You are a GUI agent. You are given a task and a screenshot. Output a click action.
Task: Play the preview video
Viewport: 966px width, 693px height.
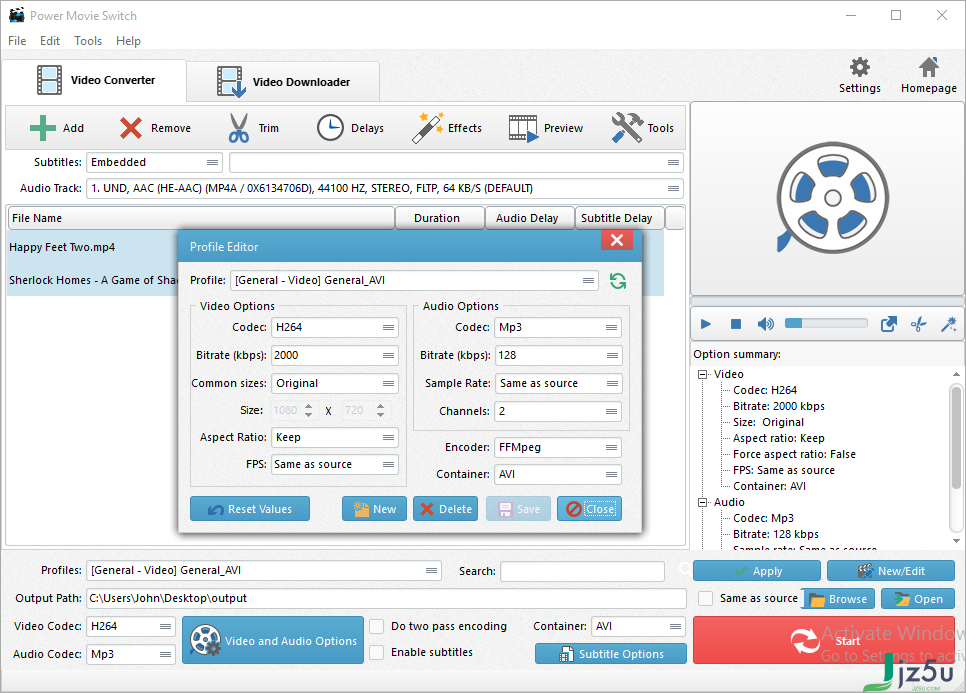click(x=706, y=324)
